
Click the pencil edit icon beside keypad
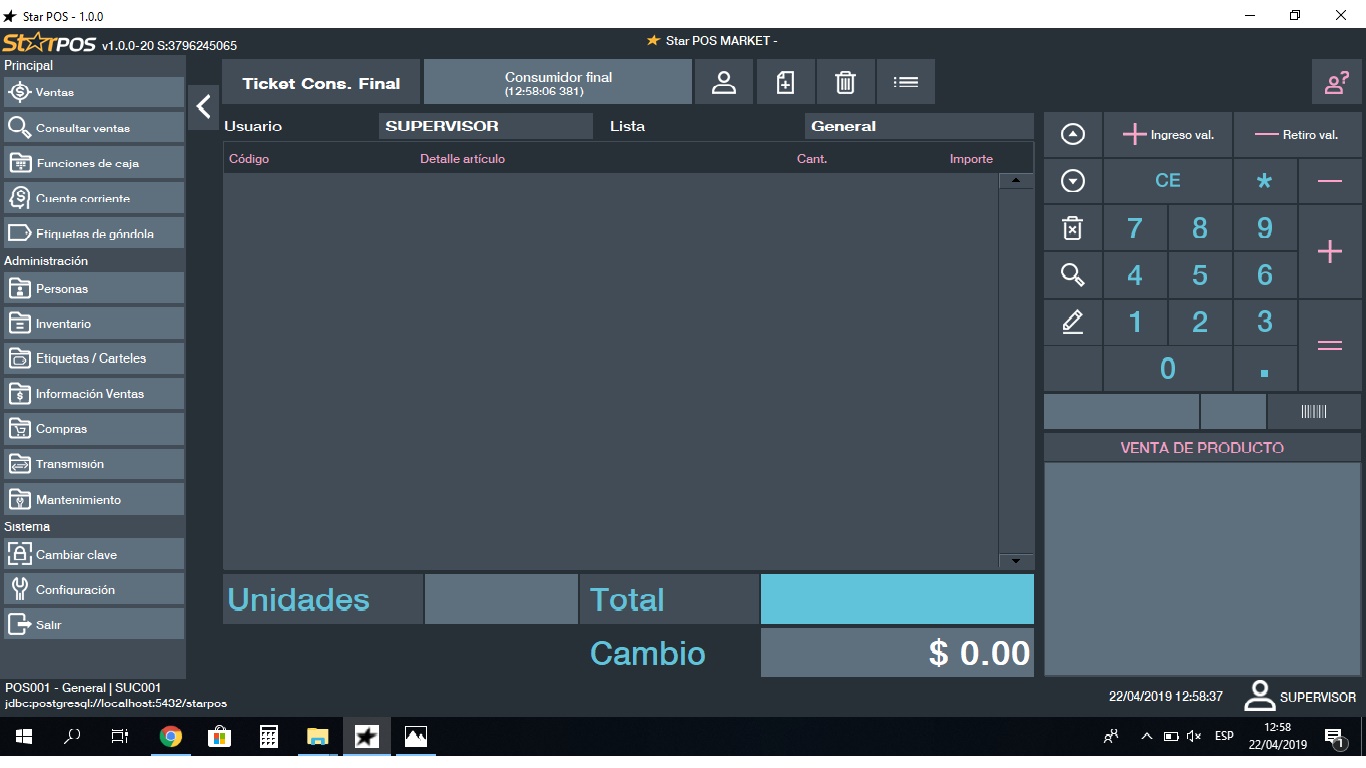(1072, 322)
